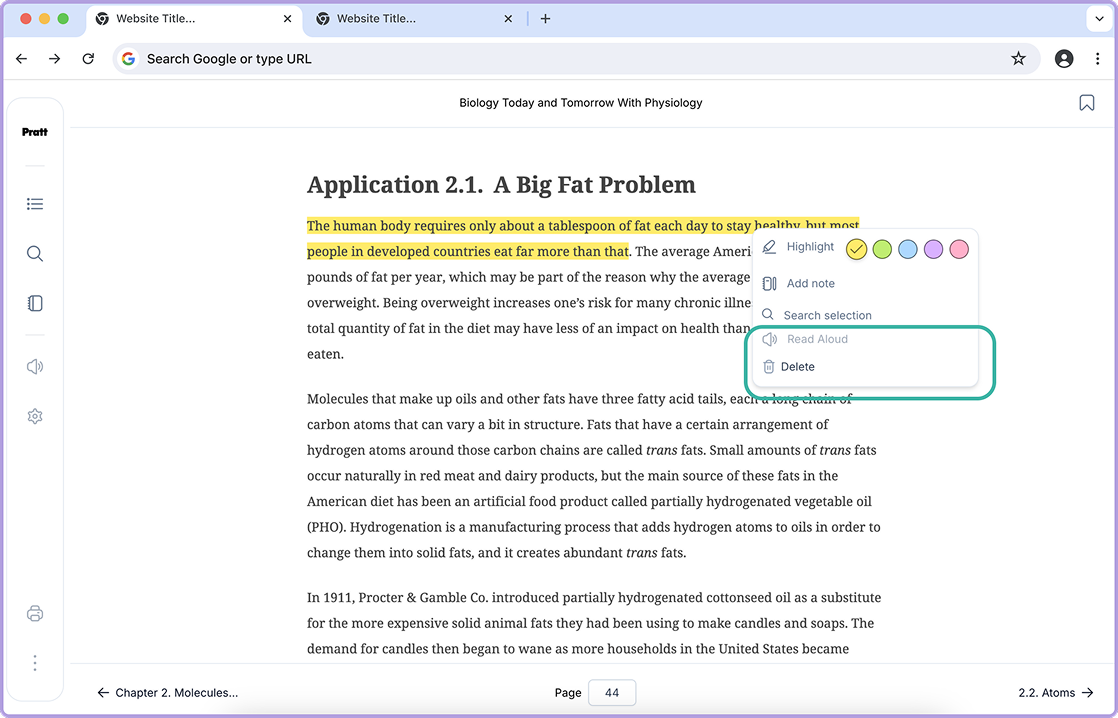Close the second Website Title tab
1118x718 pixels.
click(x=508, y=19)
